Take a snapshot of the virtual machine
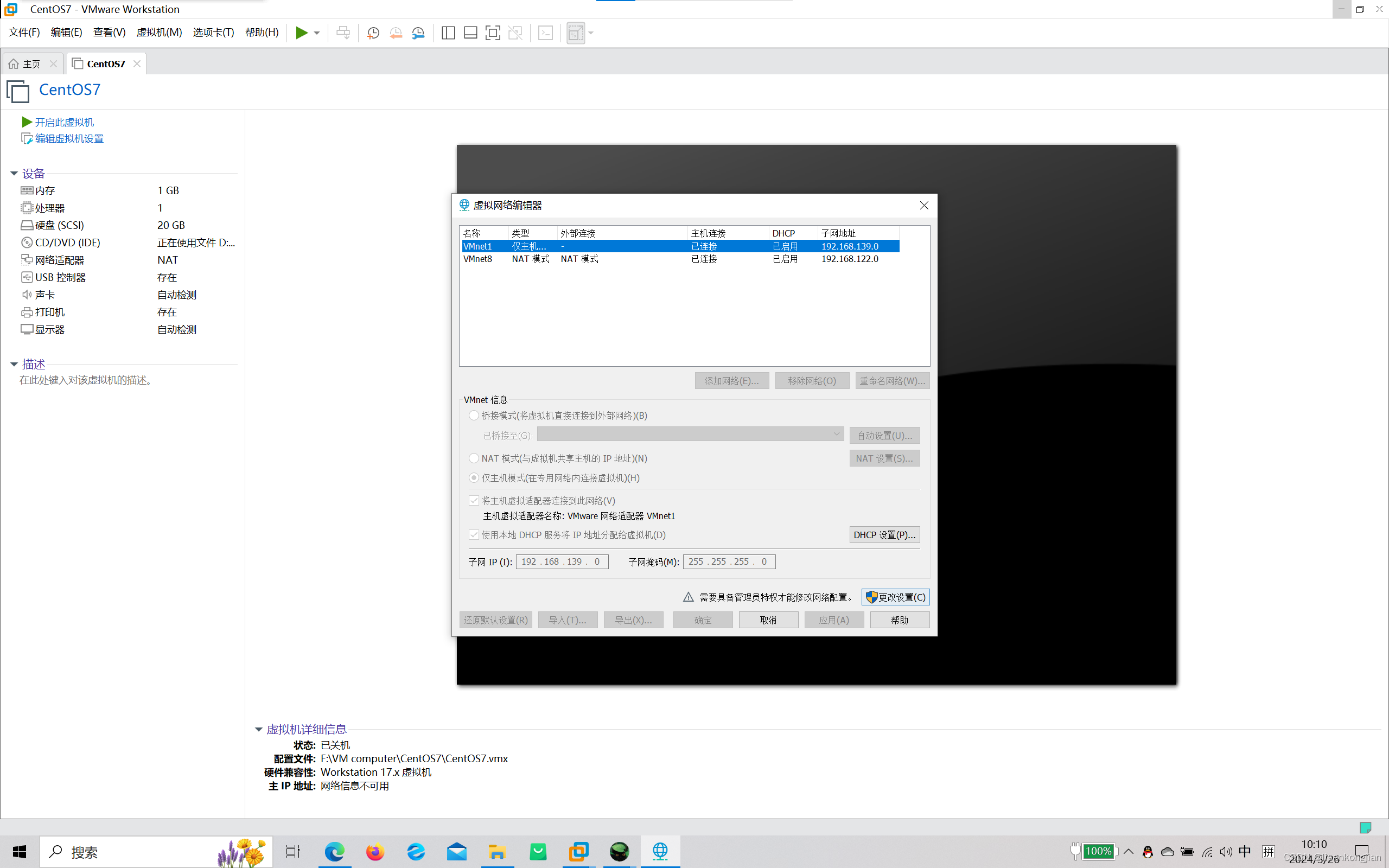Image resolution: width=1389 pixels, height=868 pixels. pyautogui.click(x=373, y=33)
